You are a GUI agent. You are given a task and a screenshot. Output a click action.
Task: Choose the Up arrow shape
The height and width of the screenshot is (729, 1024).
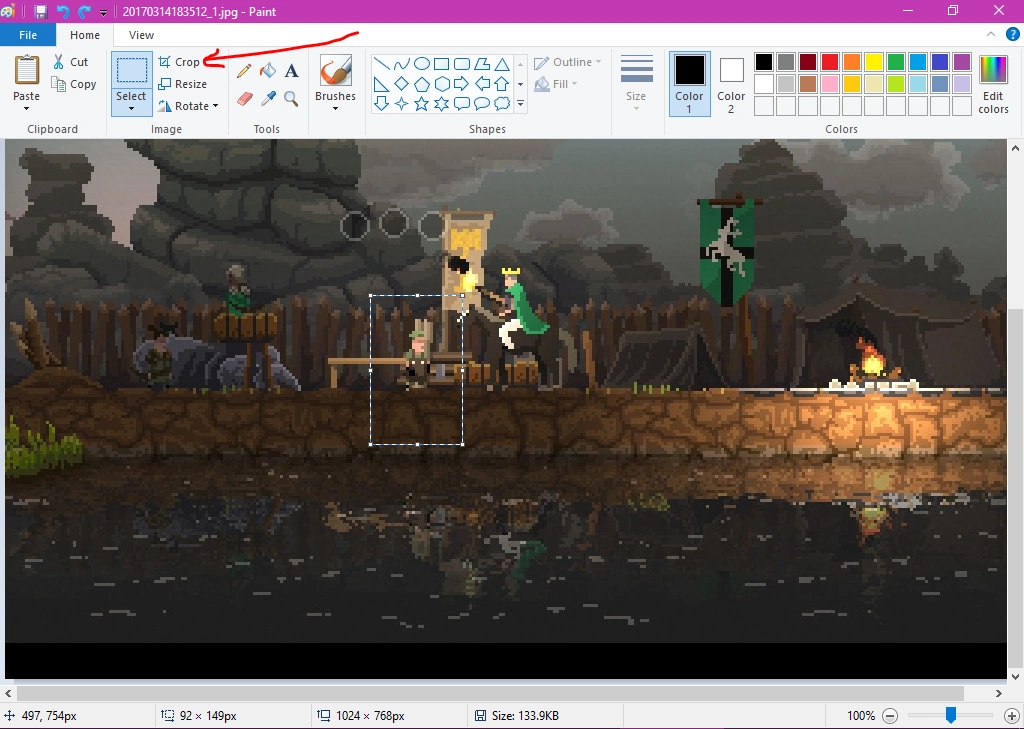coord(502,84)
